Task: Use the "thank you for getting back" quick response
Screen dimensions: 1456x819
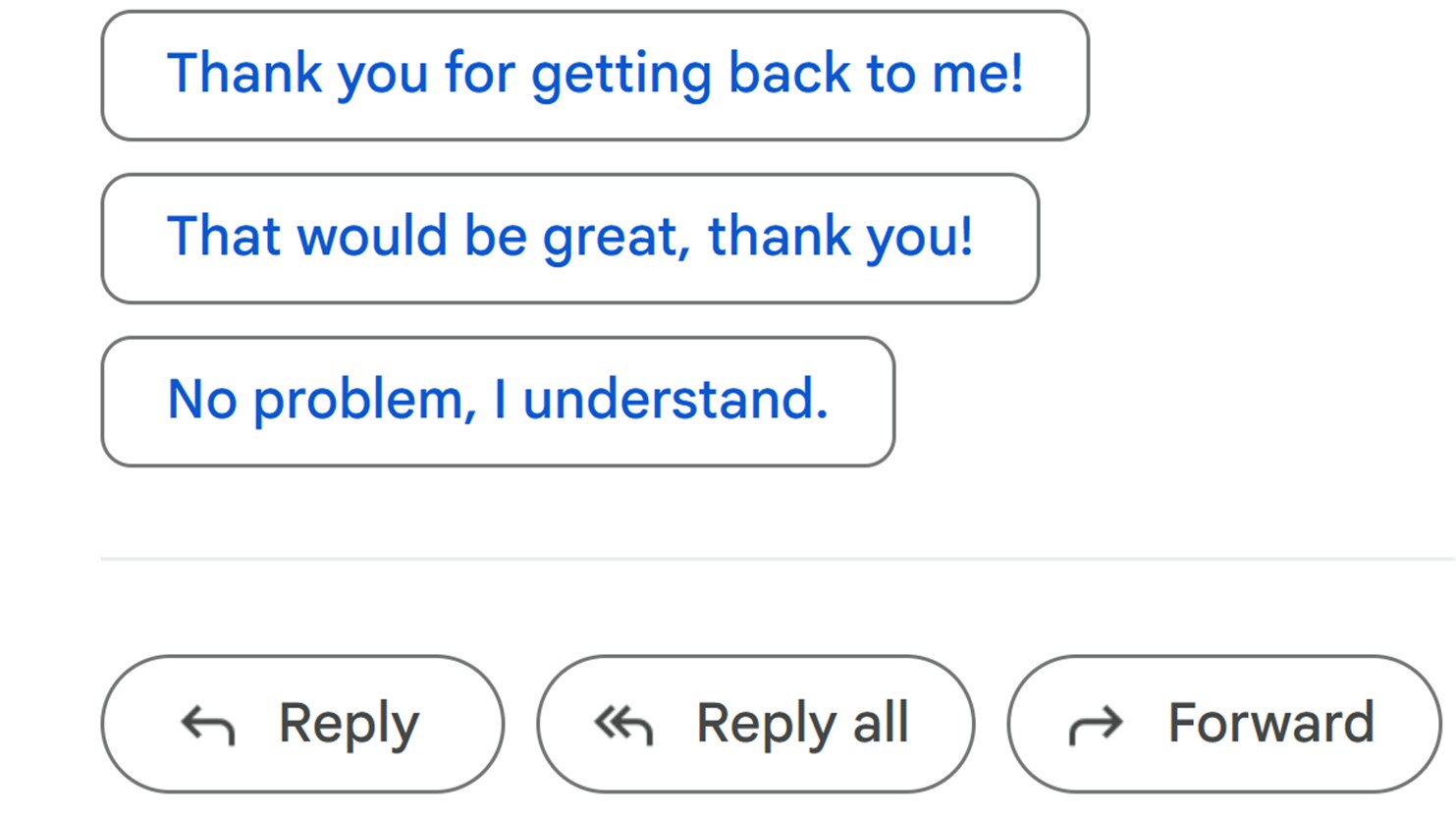Action: coord(595,76)
